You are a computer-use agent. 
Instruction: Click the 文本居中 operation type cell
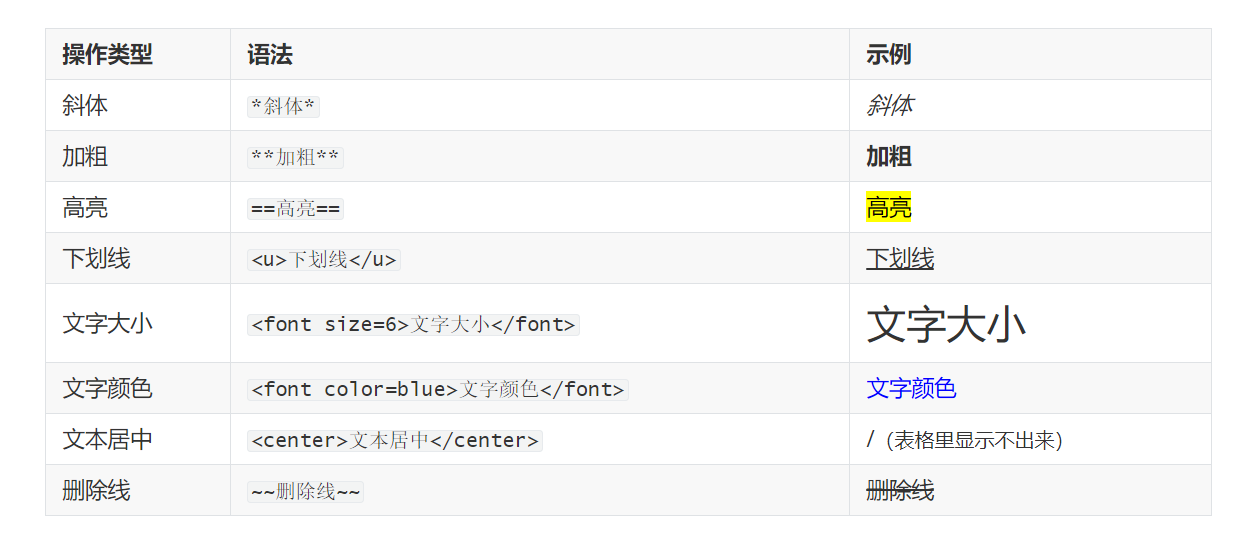click(107, 440)
